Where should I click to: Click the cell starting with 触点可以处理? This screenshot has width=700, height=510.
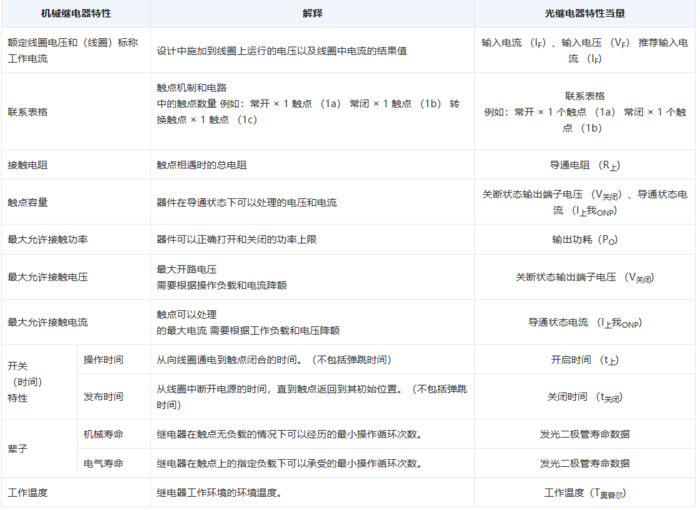[x=312, y=322]
